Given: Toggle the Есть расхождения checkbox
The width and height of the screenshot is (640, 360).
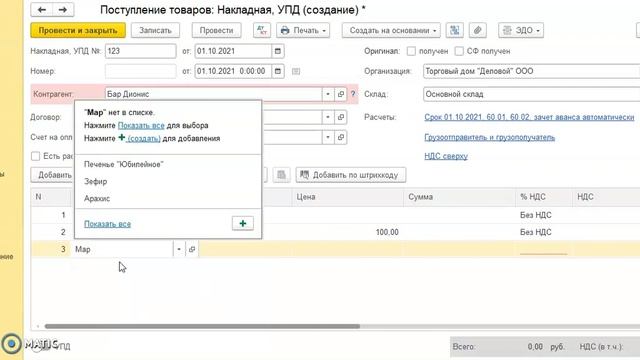Looking at the screenshot, I should pyautogui.click(x=36, y=156).
